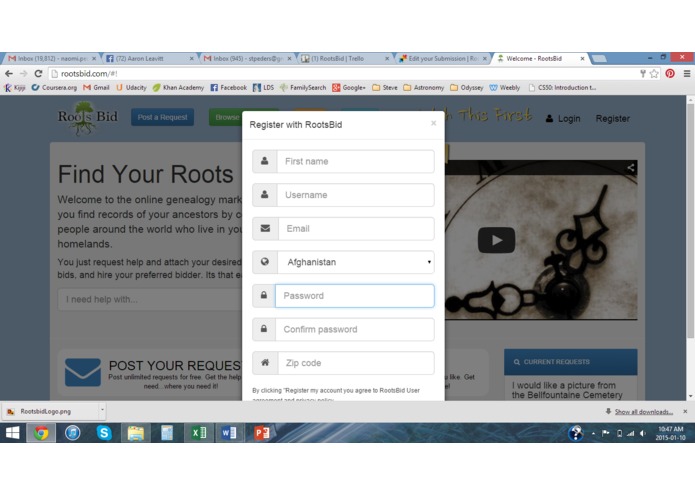
Task: Click the Chrome back arrow
Action: tap(9, 74)
